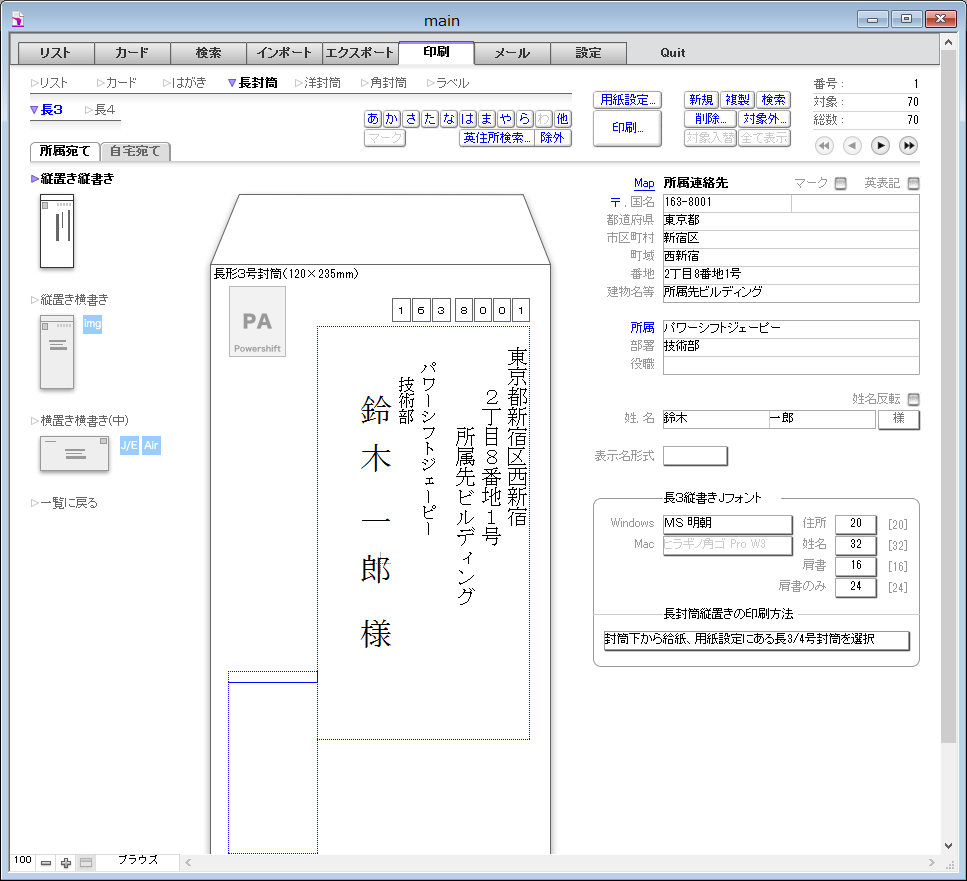This screenshot has width=967, height=881.
Task: Open the 表示名形式 dropdown
Action: click(695, 456)
